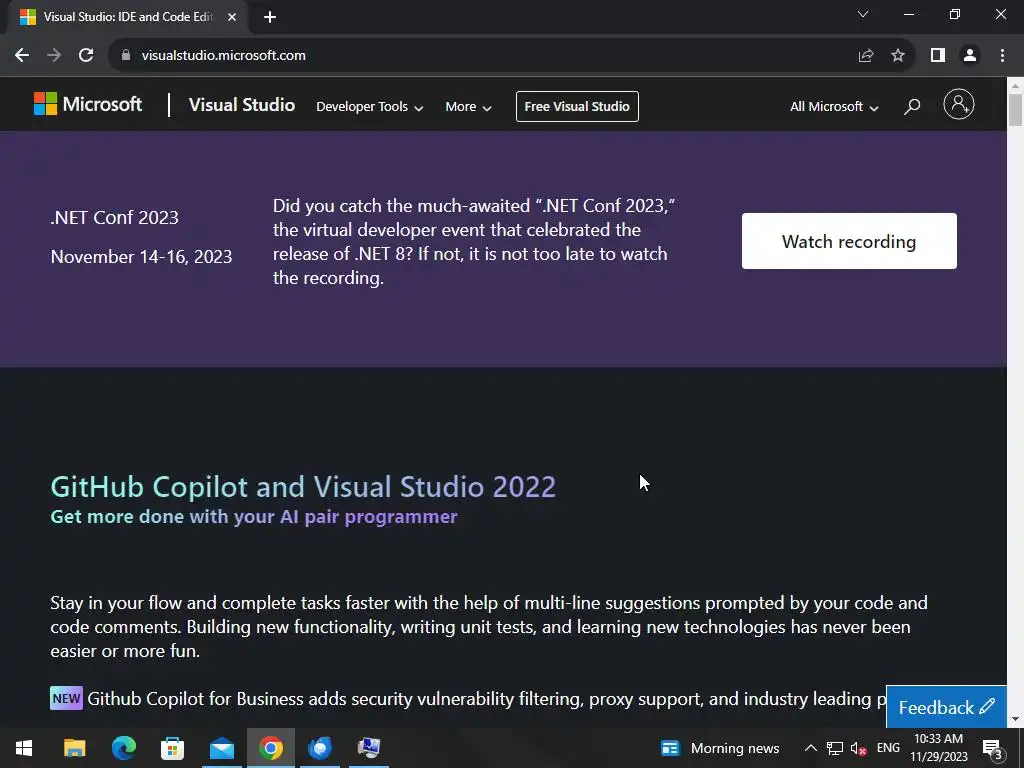Click 'Get more done with your AI pair programmer'

click(x=254, y=517)
